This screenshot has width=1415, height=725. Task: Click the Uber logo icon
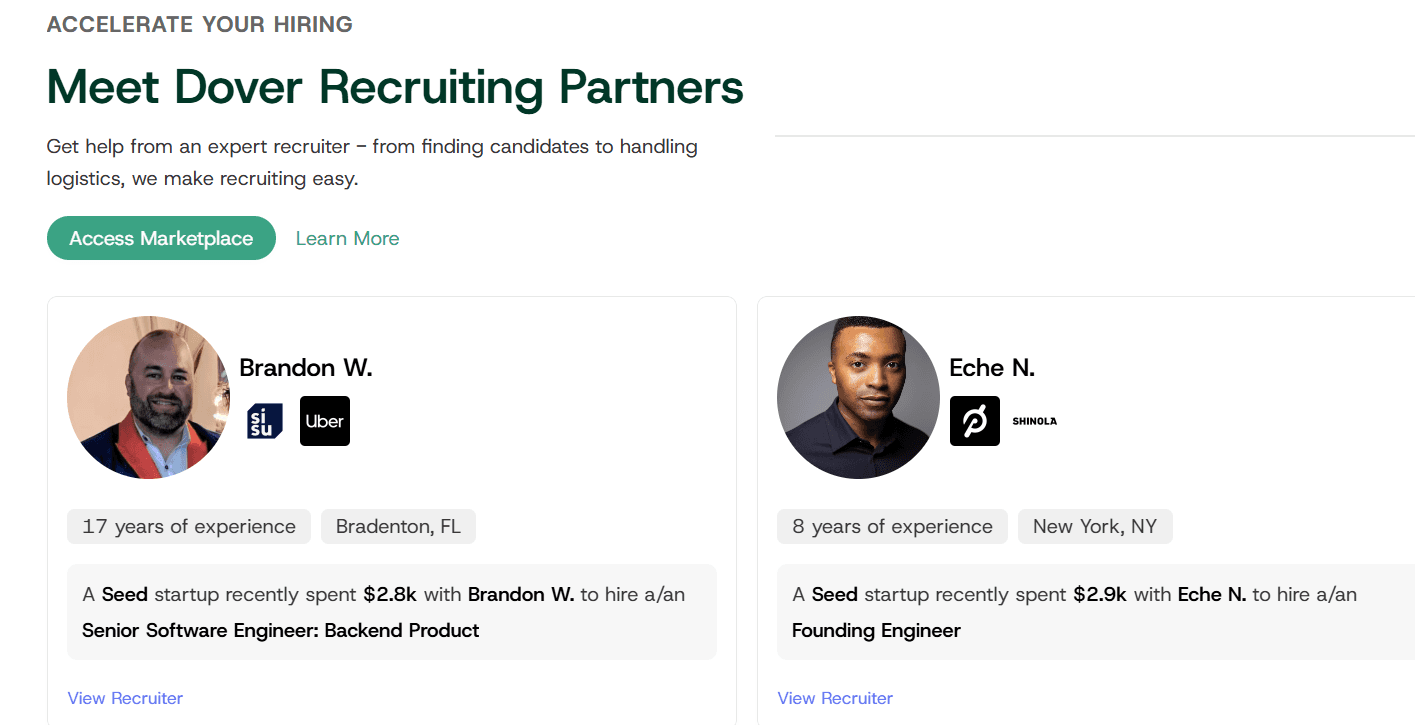(325, 421)
